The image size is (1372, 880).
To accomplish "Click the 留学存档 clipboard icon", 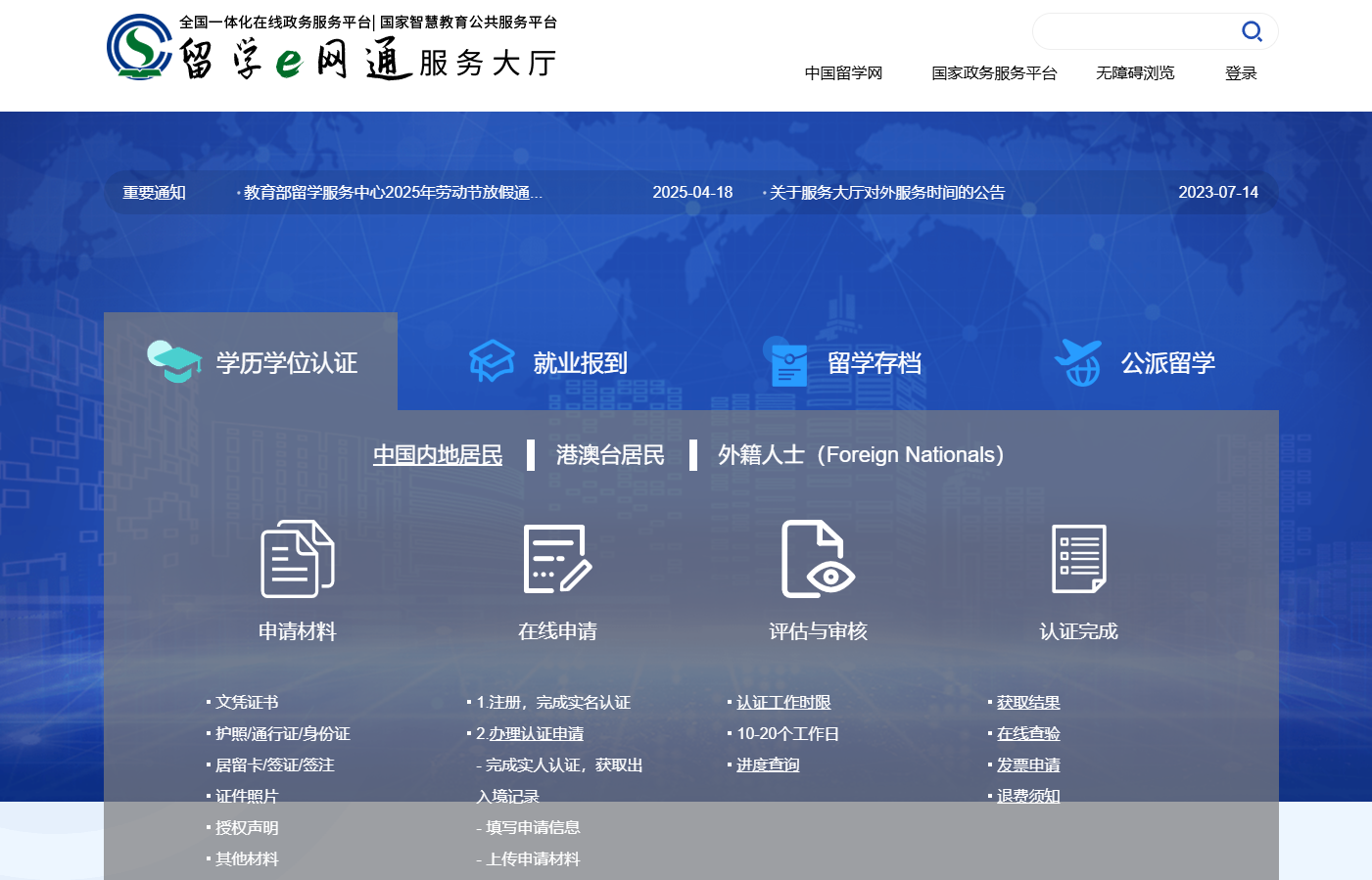I will 788,364.
